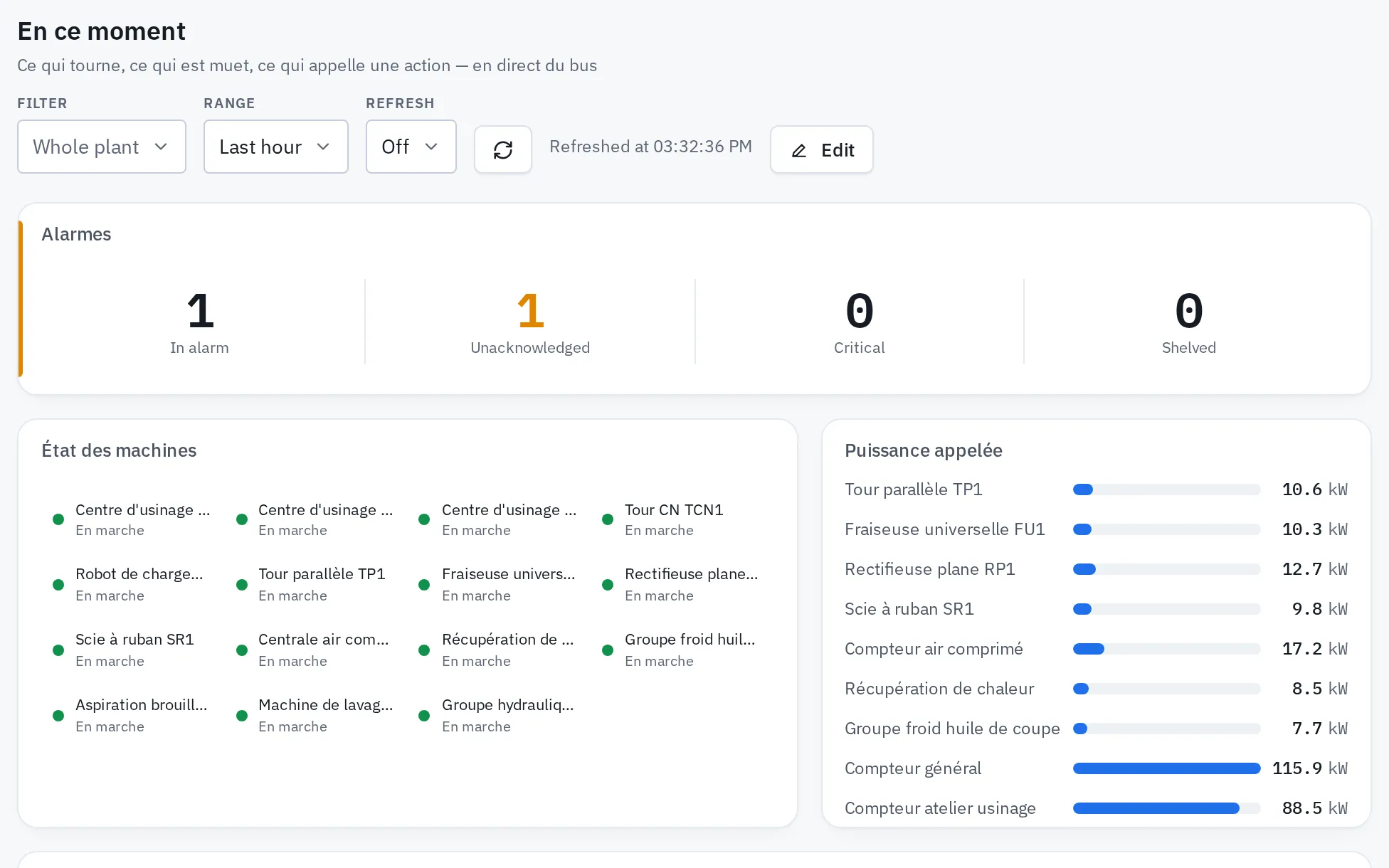The image size is (1389, 868).
Task: Click the Compteur air comprimé power bar
Action: coord(1167,649)
